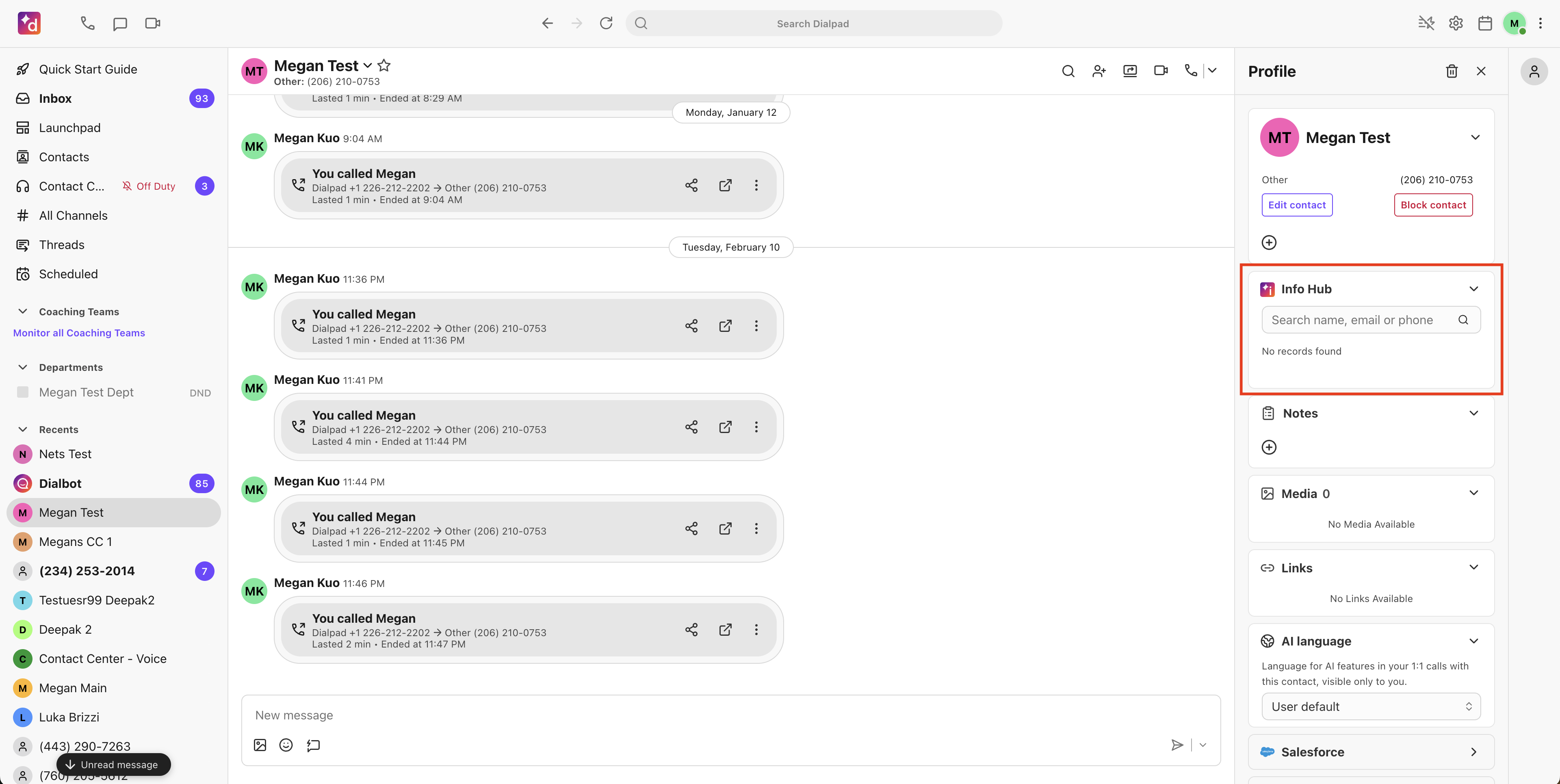Add a person to the conversation

[x=1099, y=71]
